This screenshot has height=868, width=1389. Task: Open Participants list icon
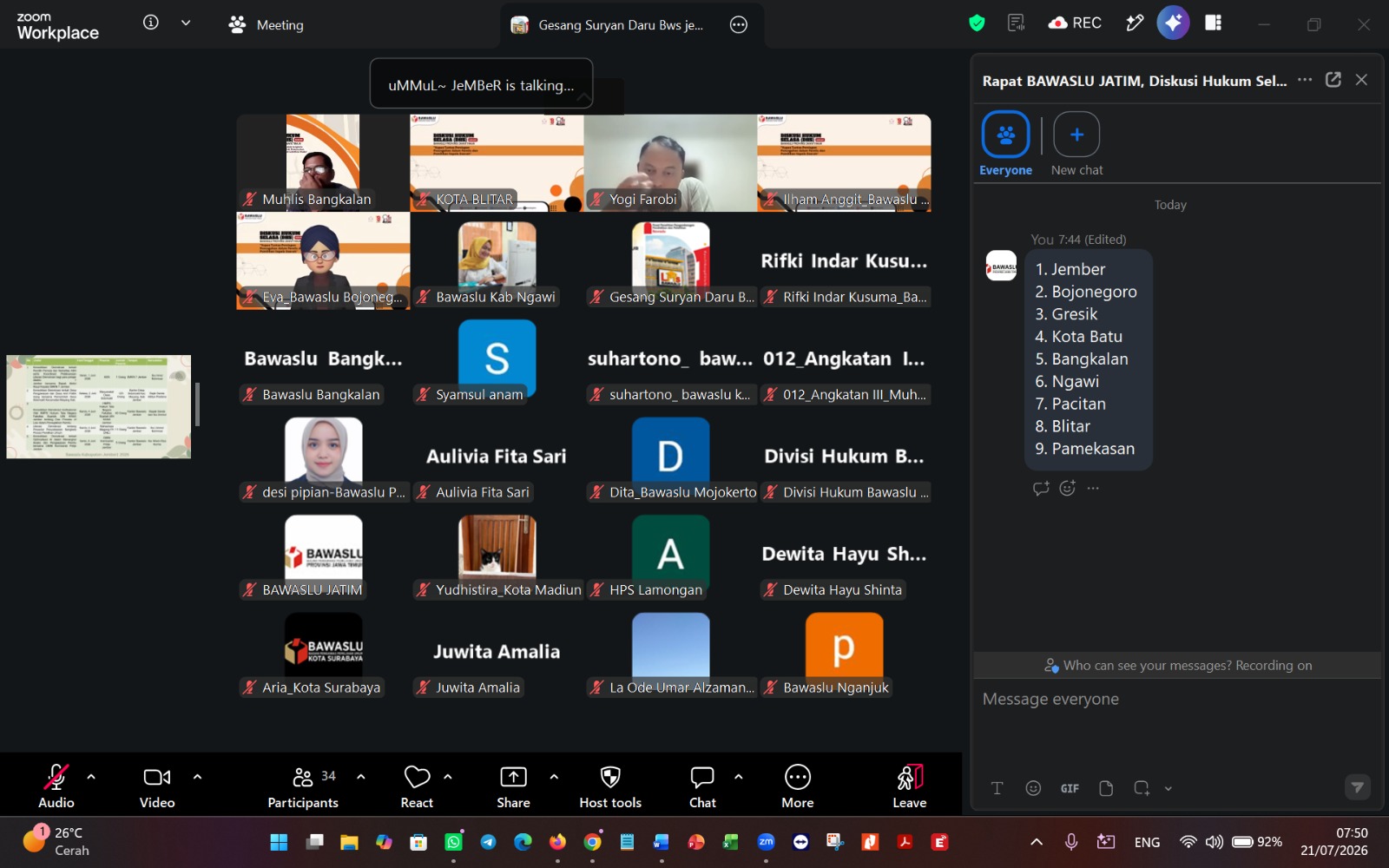303,777
